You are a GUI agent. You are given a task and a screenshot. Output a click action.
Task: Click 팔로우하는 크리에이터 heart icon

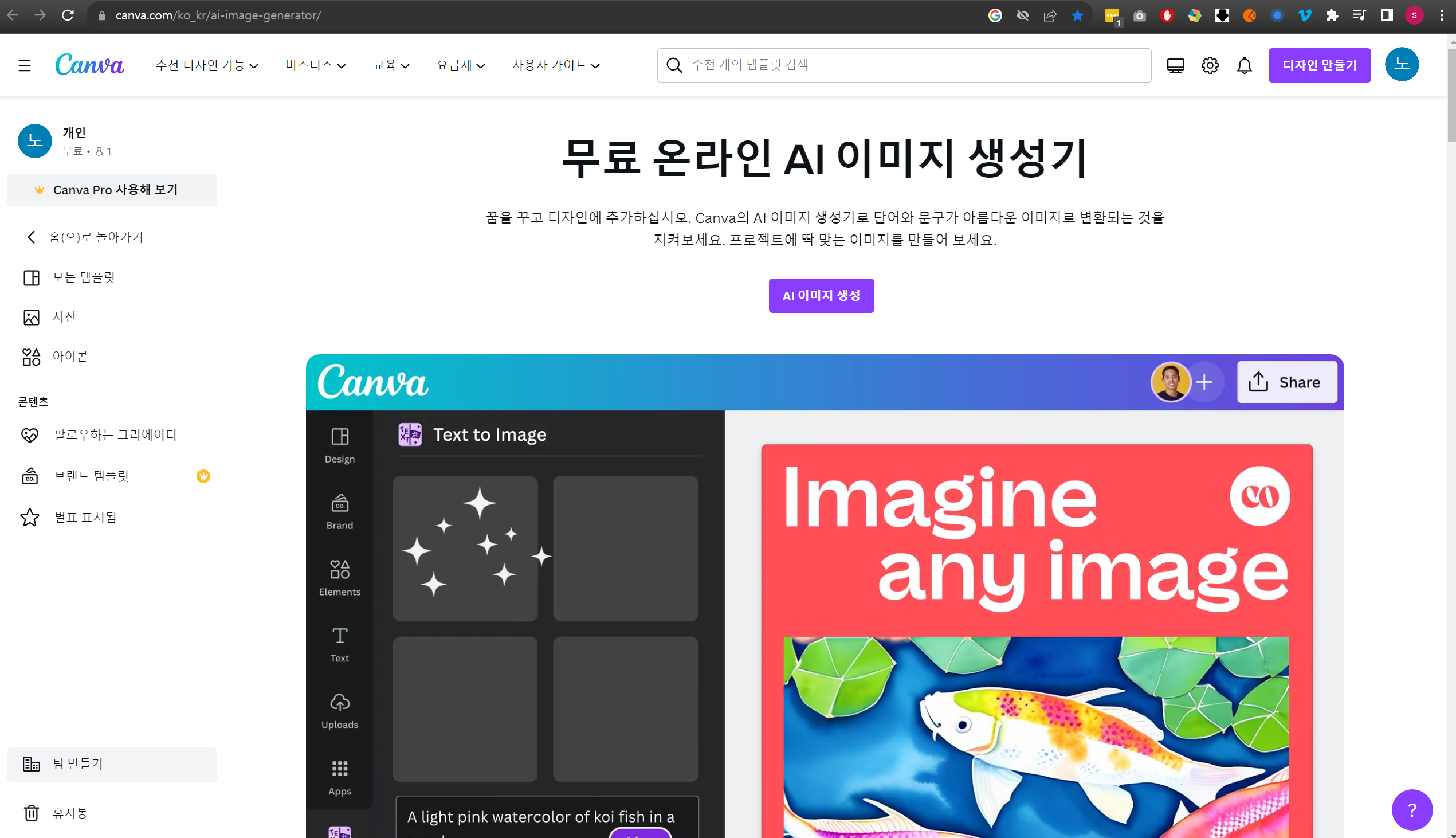30,434
